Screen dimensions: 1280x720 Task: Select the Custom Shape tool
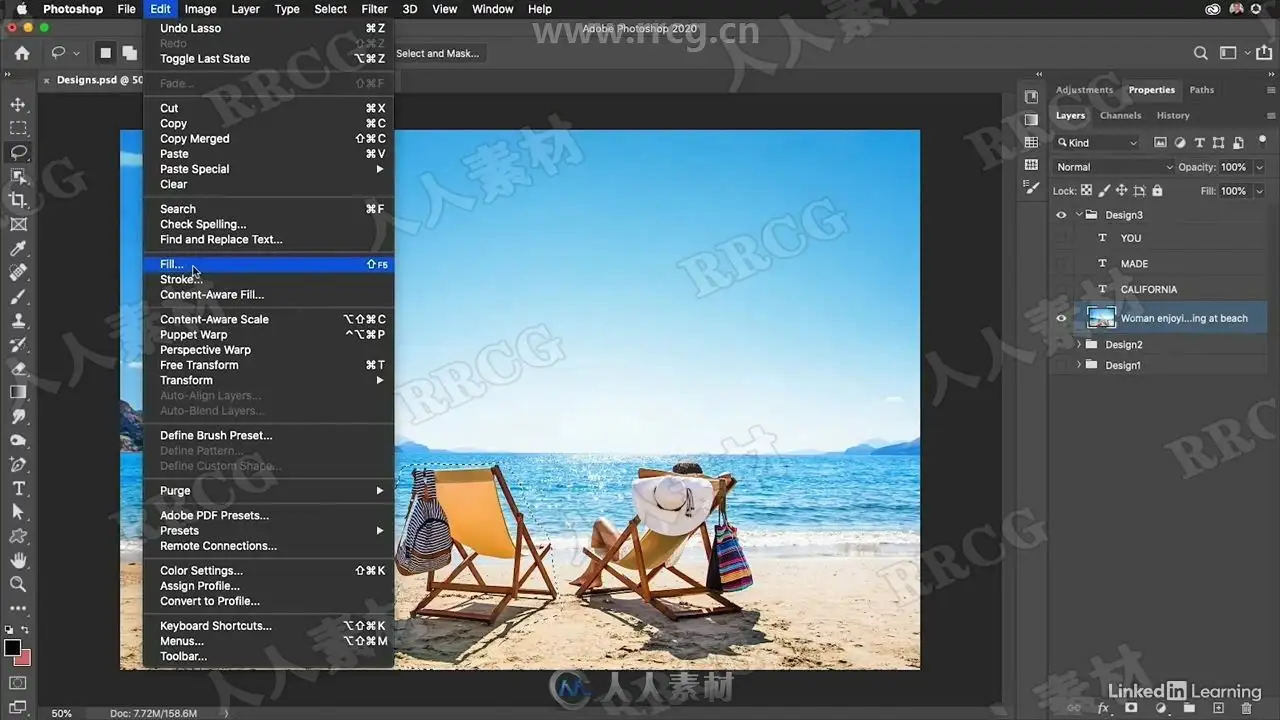click(18, 536)
